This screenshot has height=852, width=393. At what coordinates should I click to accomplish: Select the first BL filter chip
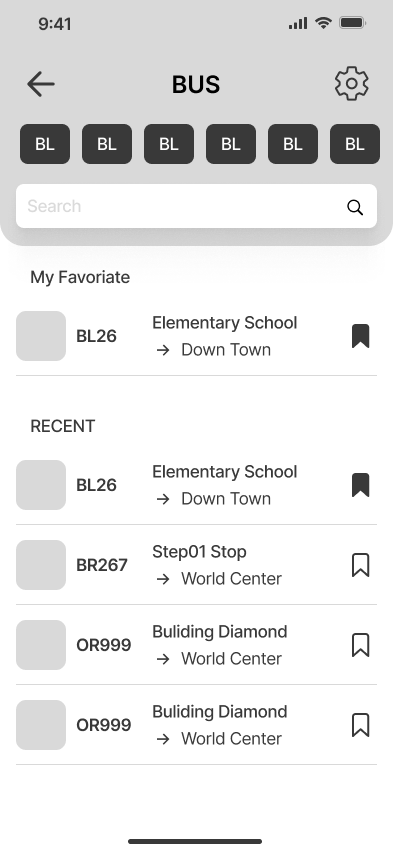coord(45,144)
